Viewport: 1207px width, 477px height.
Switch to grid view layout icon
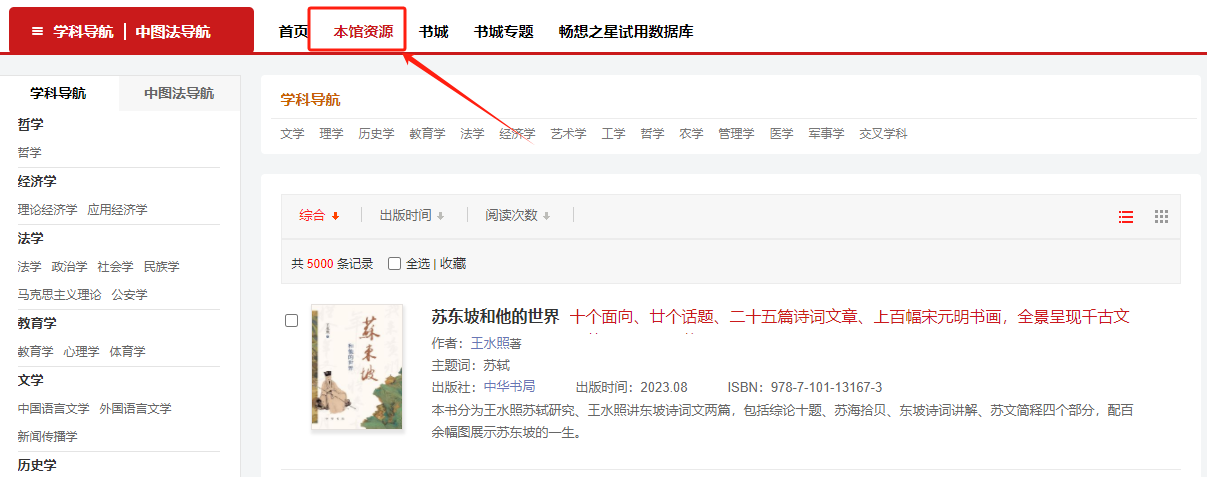pyautogui.click(x=1161, y=217)
